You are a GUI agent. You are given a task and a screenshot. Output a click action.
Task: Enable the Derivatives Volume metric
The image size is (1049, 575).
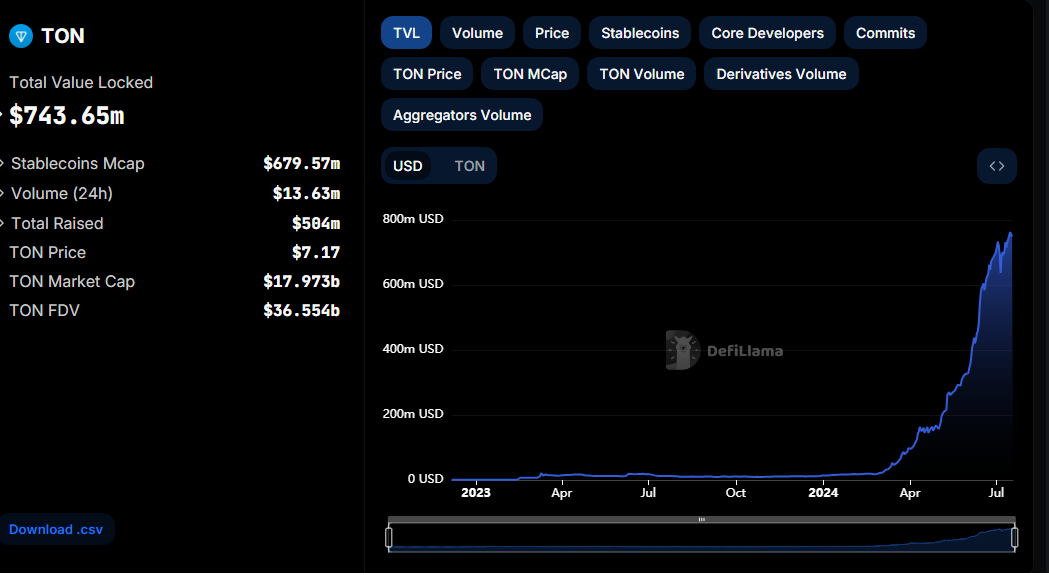[x=781, y=74]
